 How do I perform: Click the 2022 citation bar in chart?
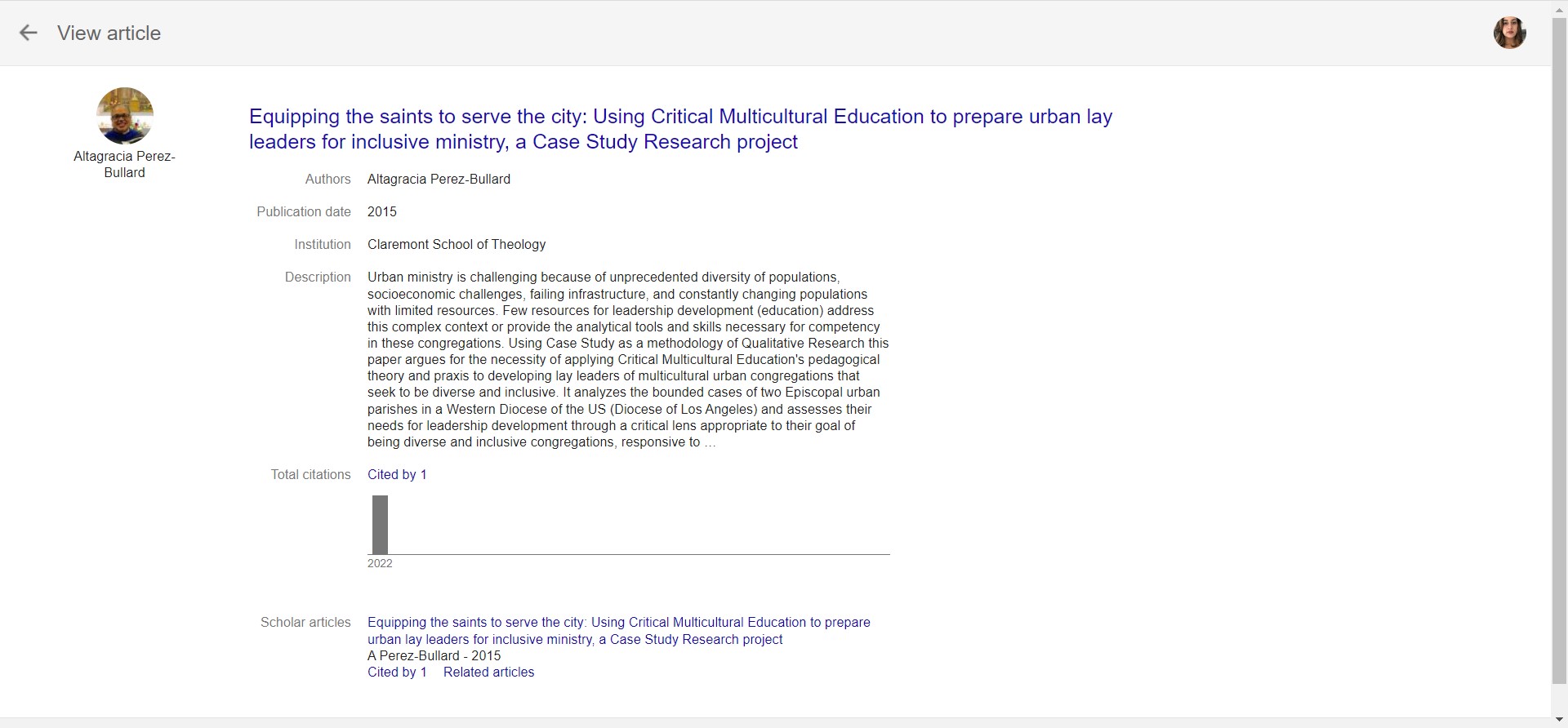380,525
